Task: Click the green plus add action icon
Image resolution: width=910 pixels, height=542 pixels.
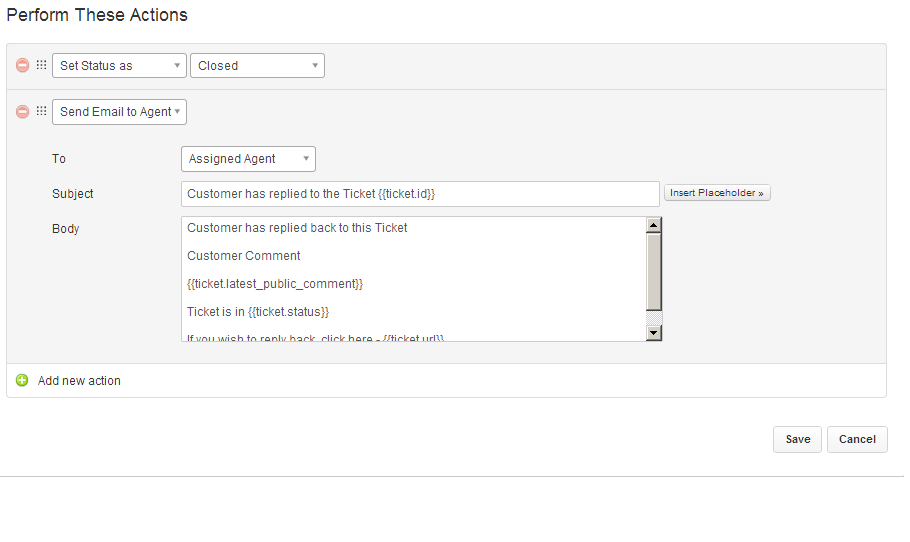Action: pyautogui.click(x=22, y=380)
